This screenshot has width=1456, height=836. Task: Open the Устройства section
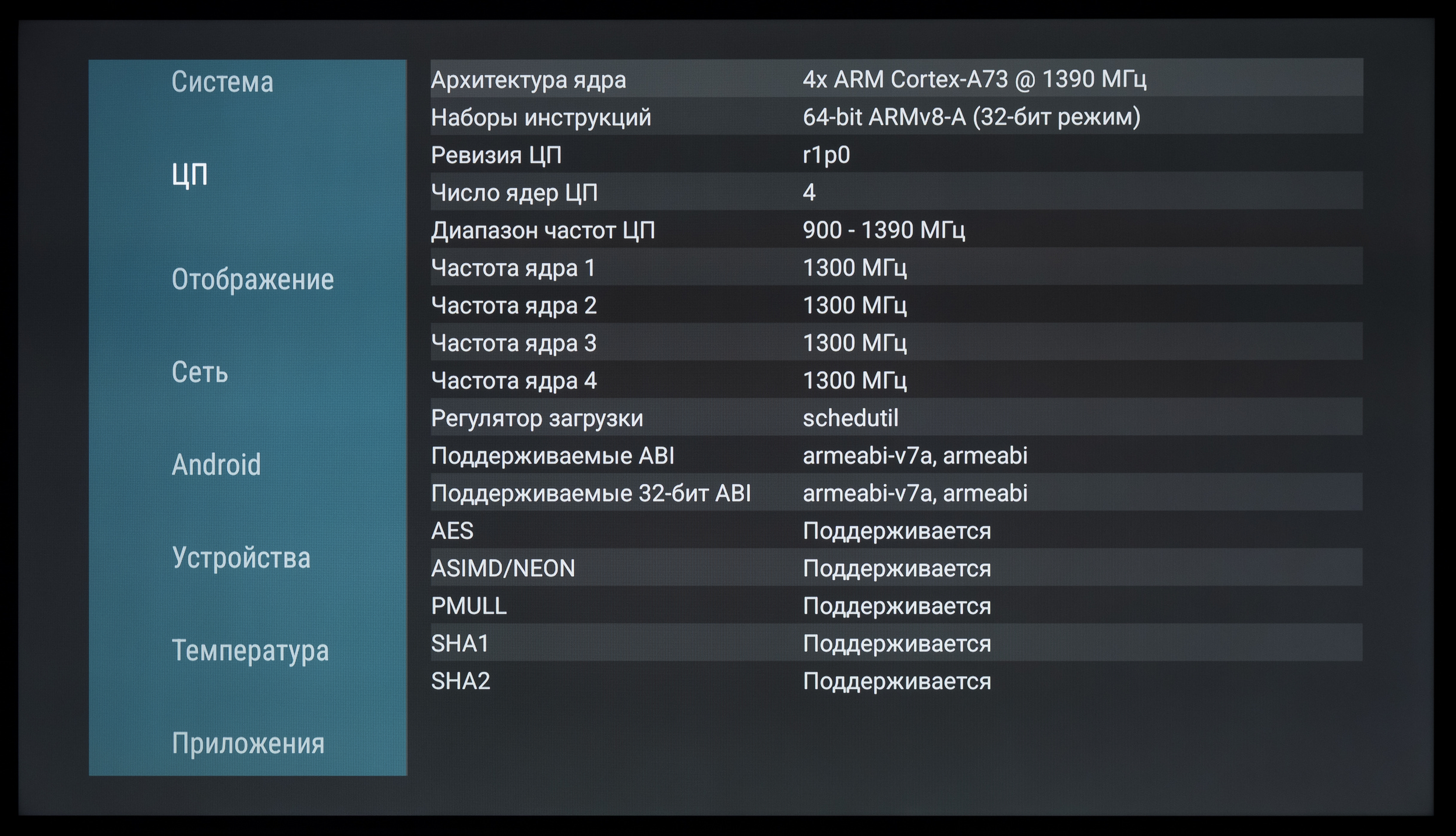pyautogui.click(x=241, y=558)
